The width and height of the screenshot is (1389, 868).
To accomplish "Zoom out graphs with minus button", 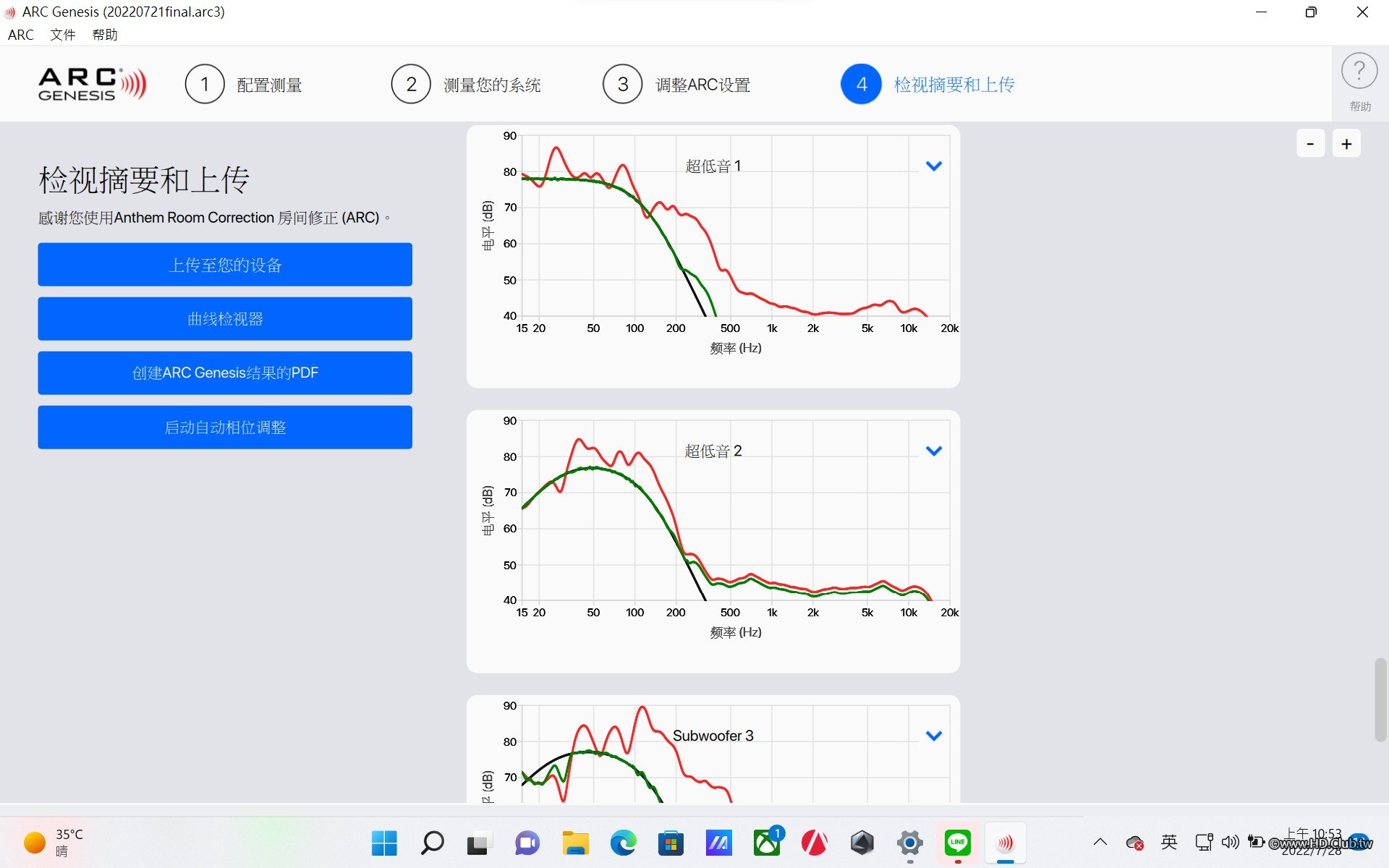I will [x=1310, y=144].
